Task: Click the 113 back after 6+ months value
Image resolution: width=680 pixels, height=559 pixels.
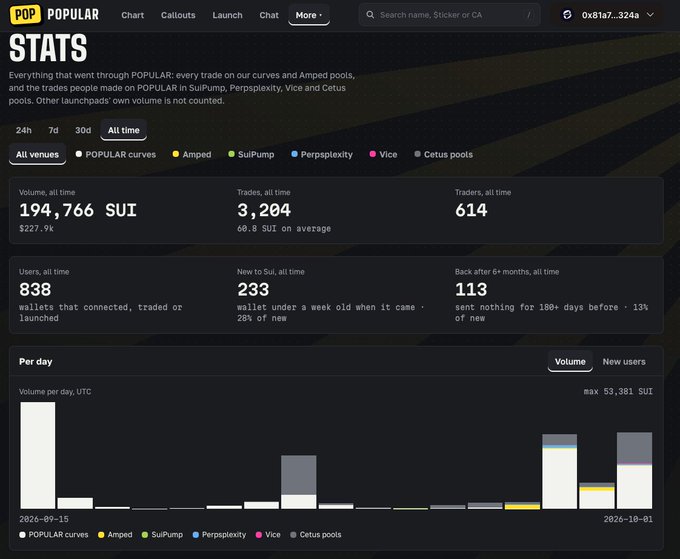Action: [471, 290]
